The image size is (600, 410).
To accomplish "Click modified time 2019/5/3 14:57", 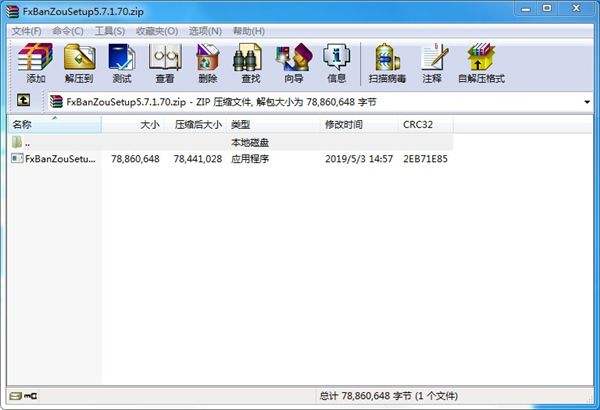I will click(359, 158).
